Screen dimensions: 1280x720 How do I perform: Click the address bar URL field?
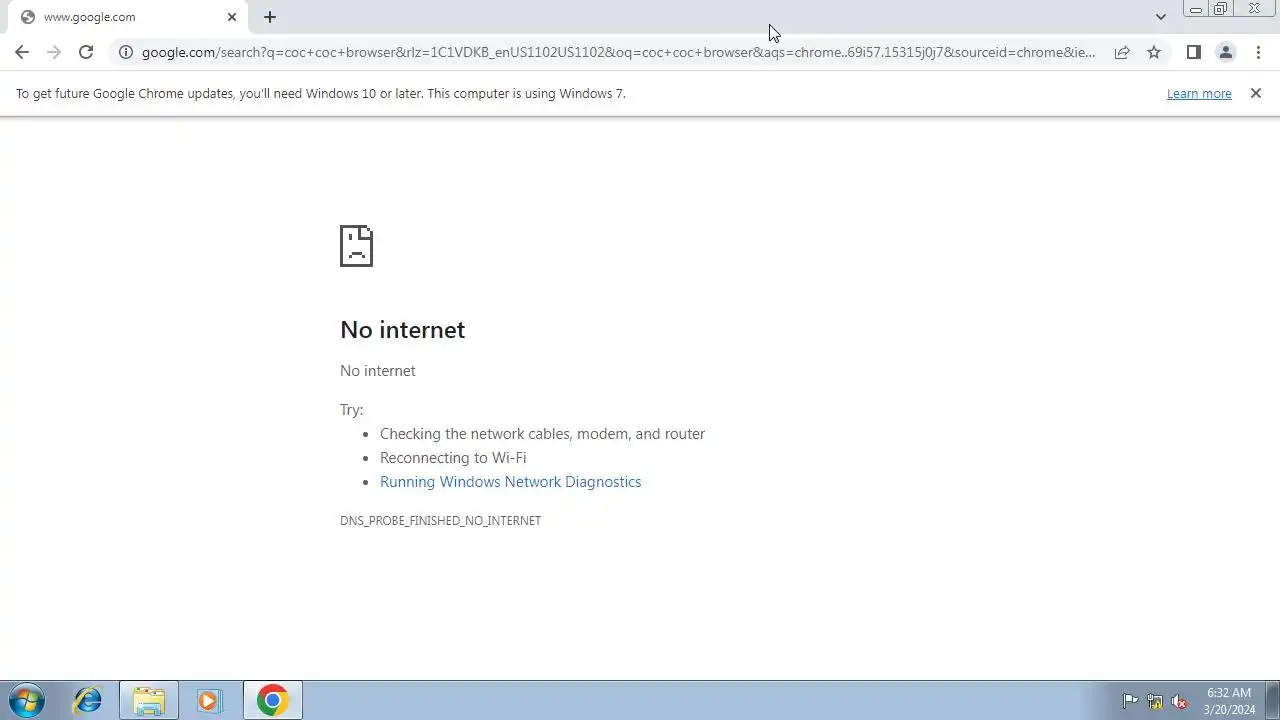618,52
